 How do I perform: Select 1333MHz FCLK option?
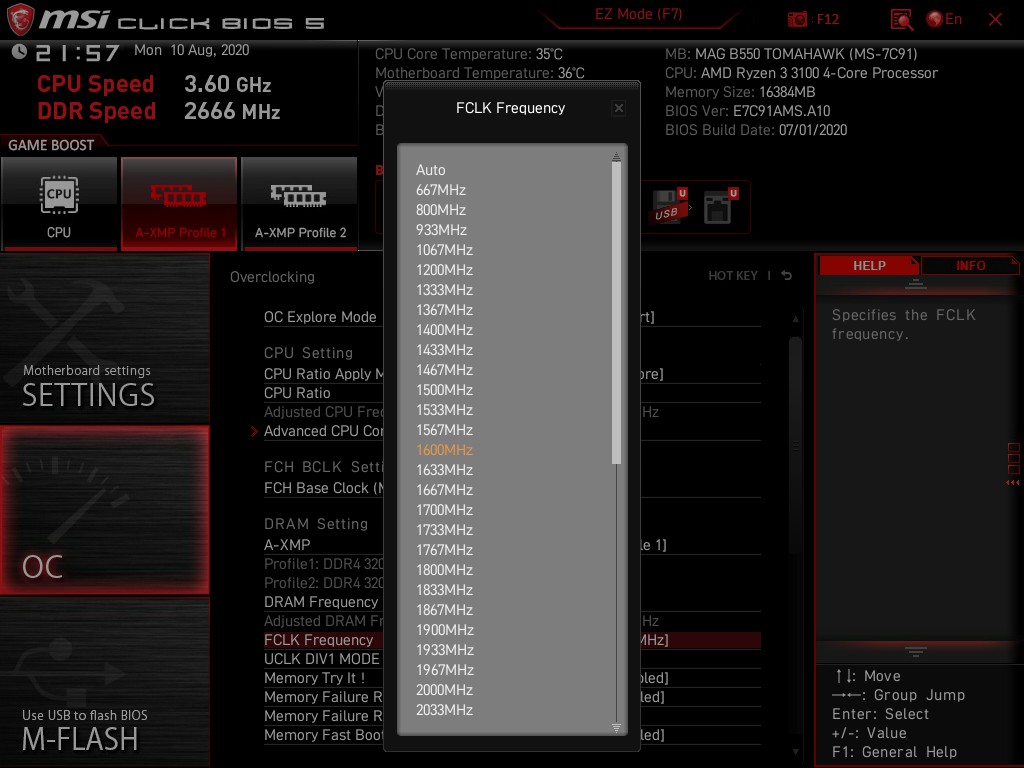(x=444, y=290)
